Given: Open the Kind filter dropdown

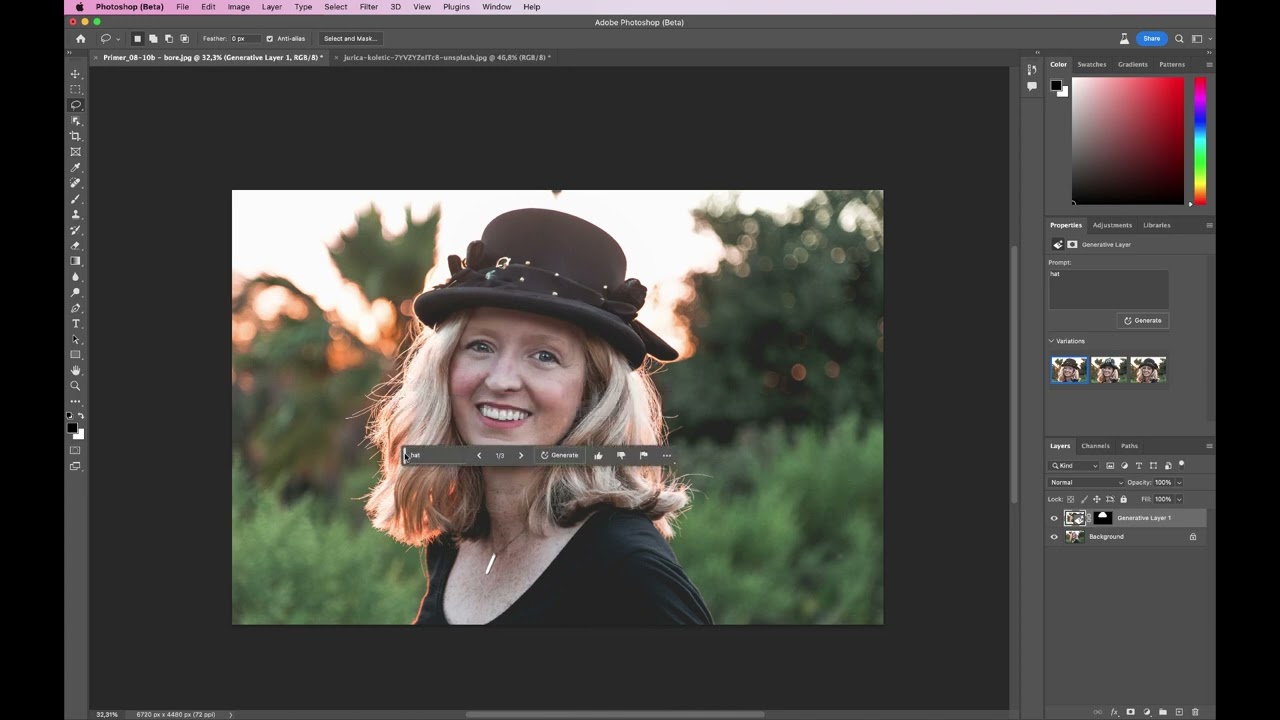Looking at the screenshot, I should point(1074,466).
